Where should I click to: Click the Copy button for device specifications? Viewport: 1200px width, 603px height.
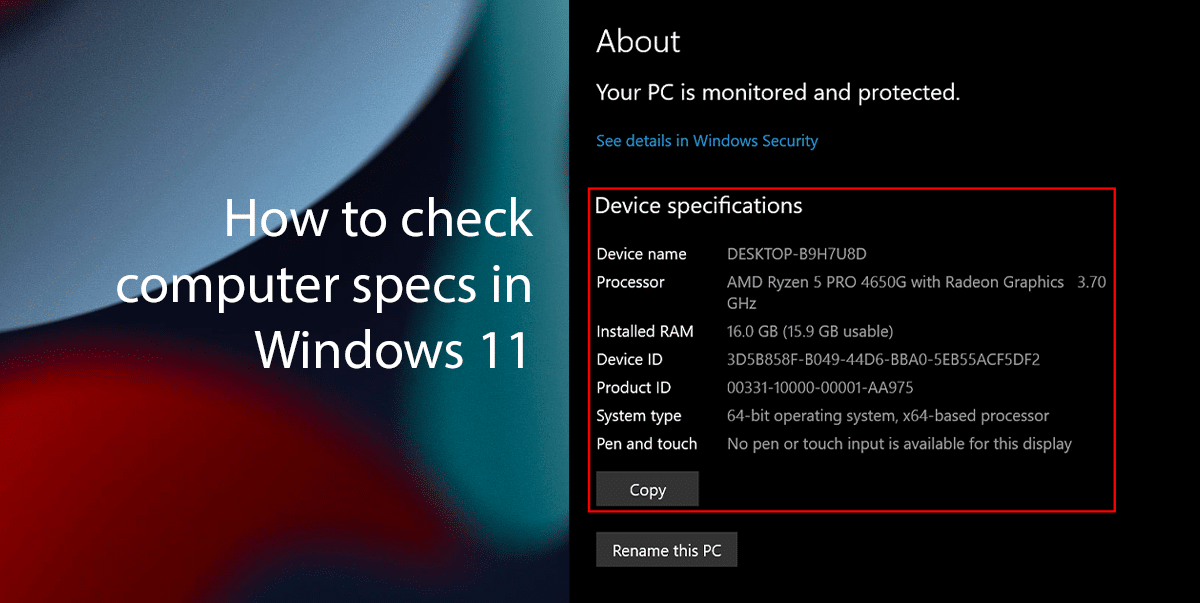646,489
